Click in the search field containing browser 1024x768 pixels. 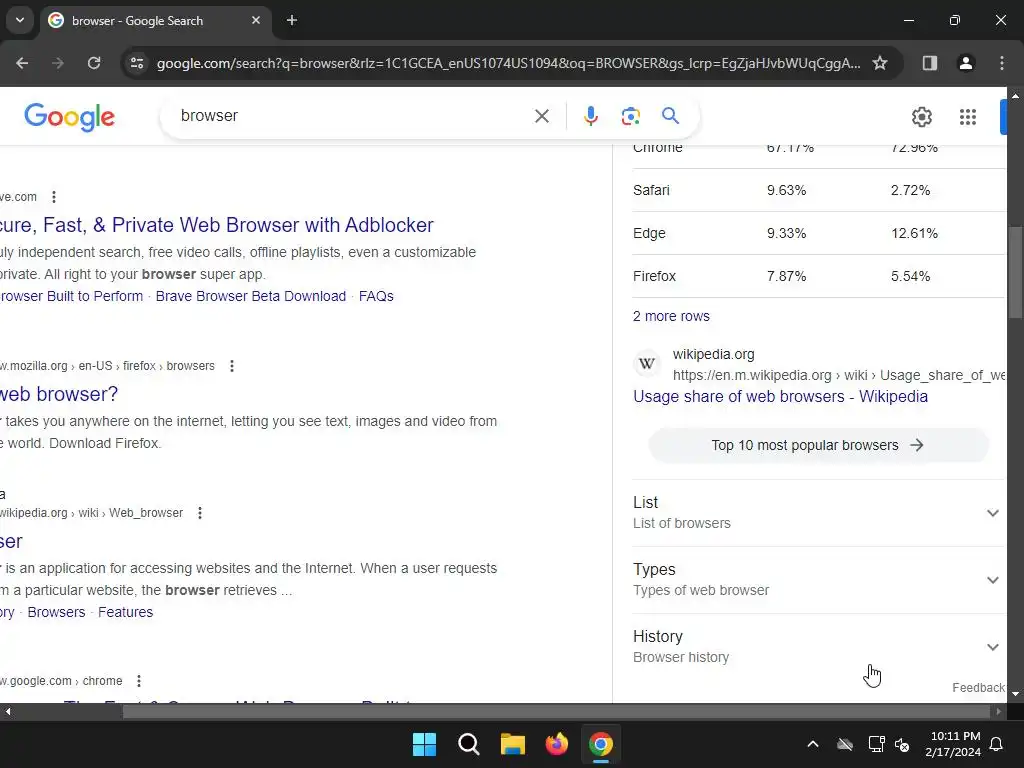(x=353, y=116)
